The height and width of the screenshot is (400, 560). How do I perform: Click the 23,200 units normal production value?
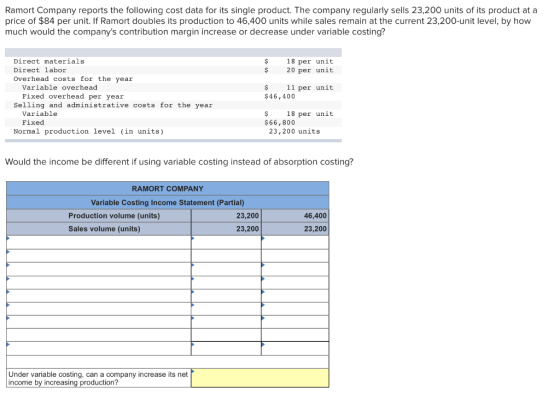tap(295, 131)
